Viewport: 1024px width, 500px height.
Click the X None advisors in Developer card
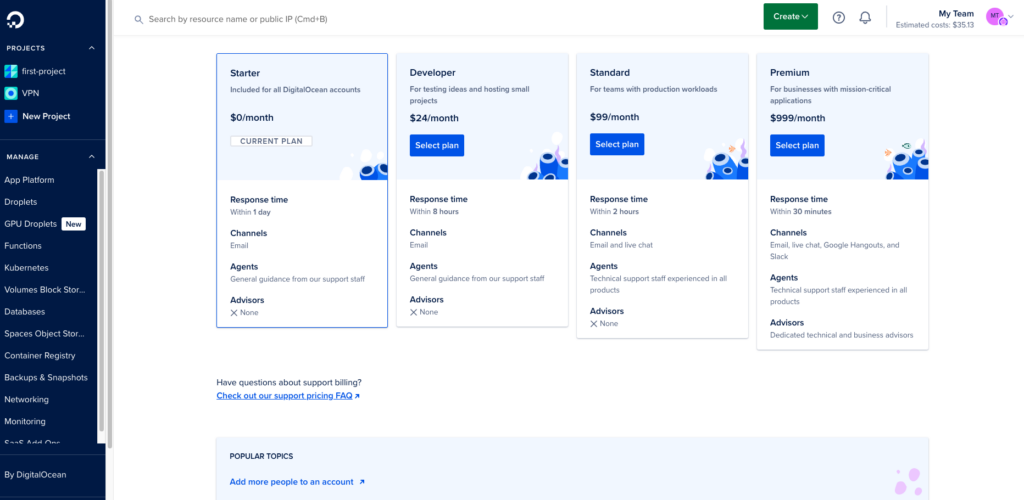coord(424,312)
